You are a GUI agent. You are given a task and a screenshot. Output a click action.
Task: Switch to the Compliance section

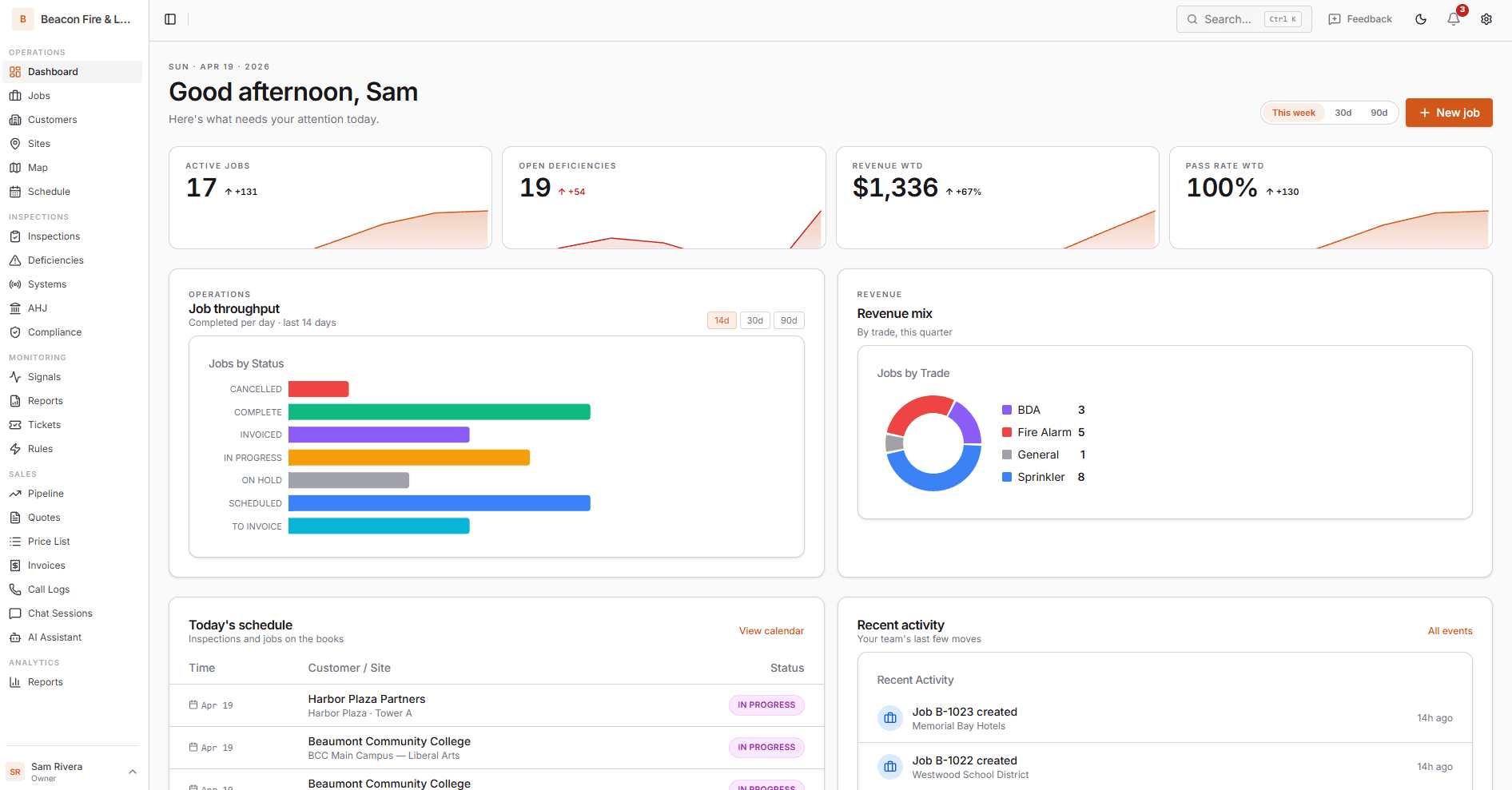click(x=54, y=331)
